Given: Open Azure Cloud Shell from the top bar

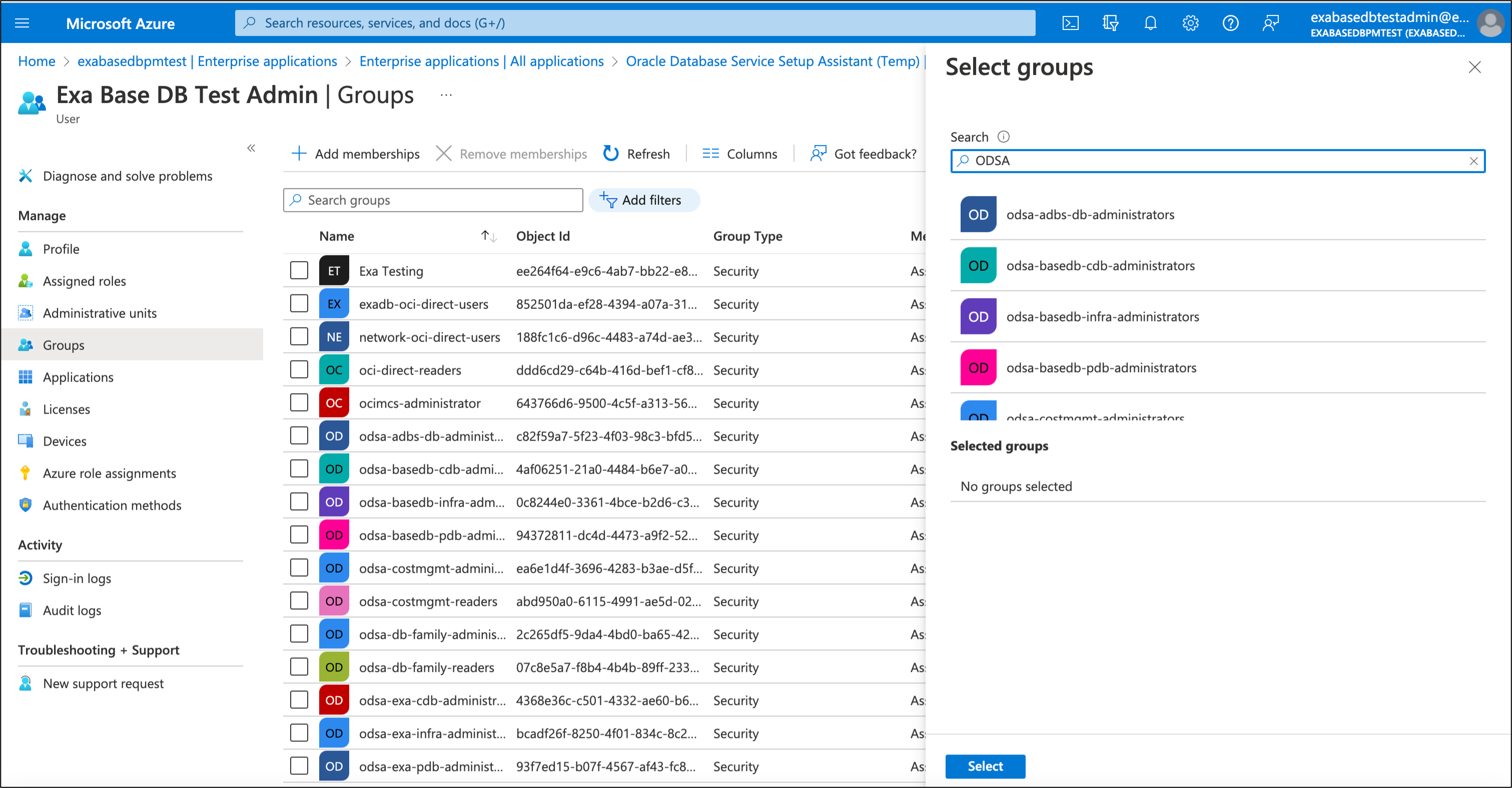Looking at the screenshot, I should [1070, 23].
